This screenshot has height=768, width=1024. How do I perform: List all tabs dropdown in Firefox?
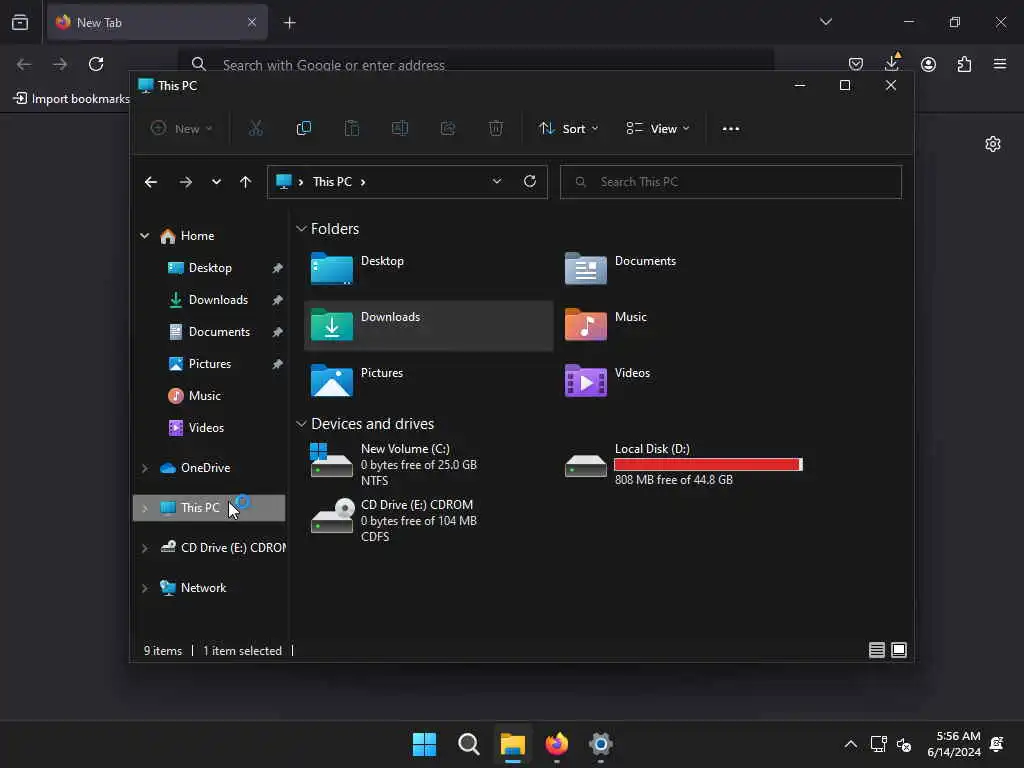click(x=825, y=22)
